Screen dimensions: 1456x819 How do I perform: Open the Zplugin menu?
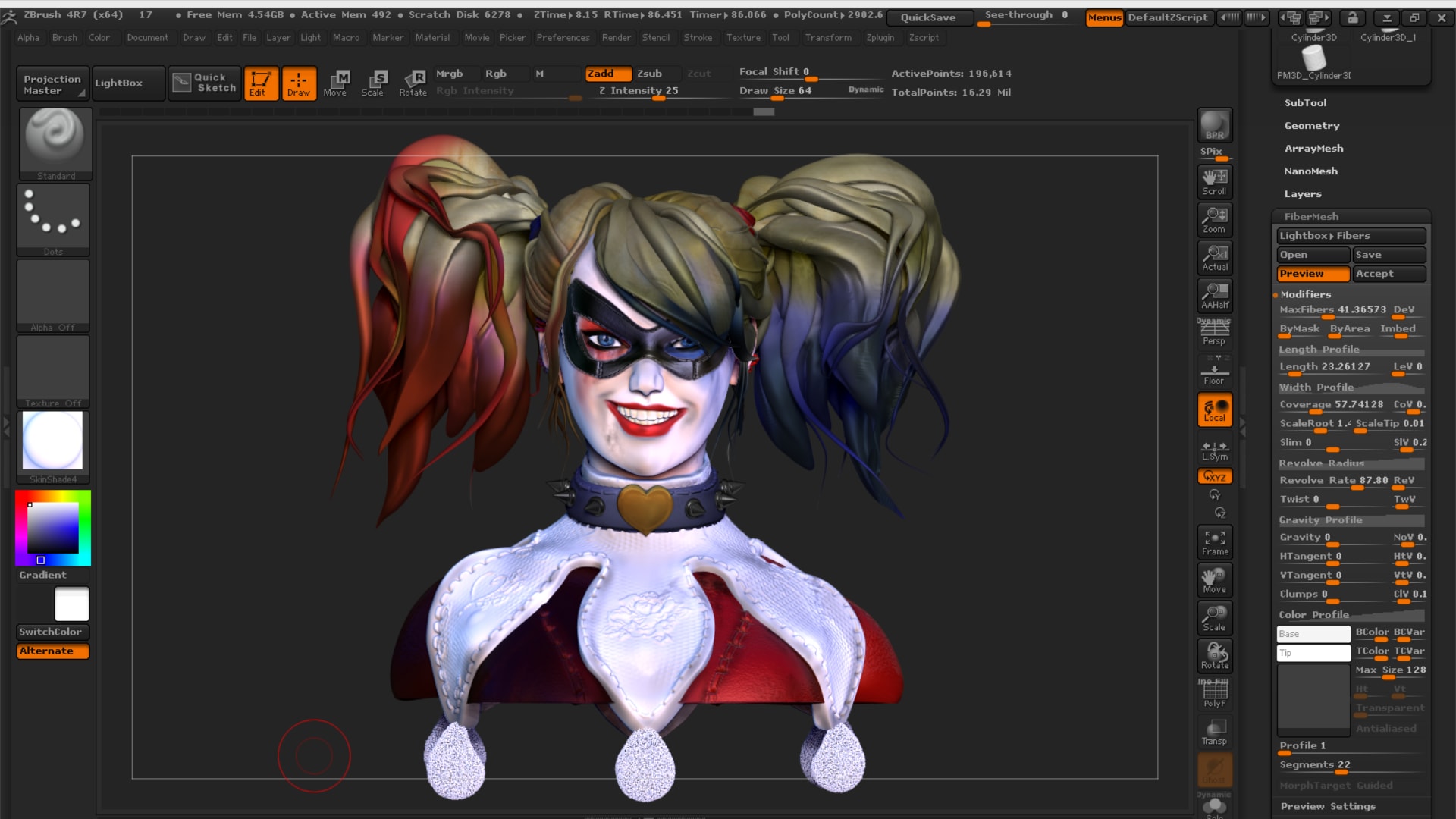(x=880, y=37)
